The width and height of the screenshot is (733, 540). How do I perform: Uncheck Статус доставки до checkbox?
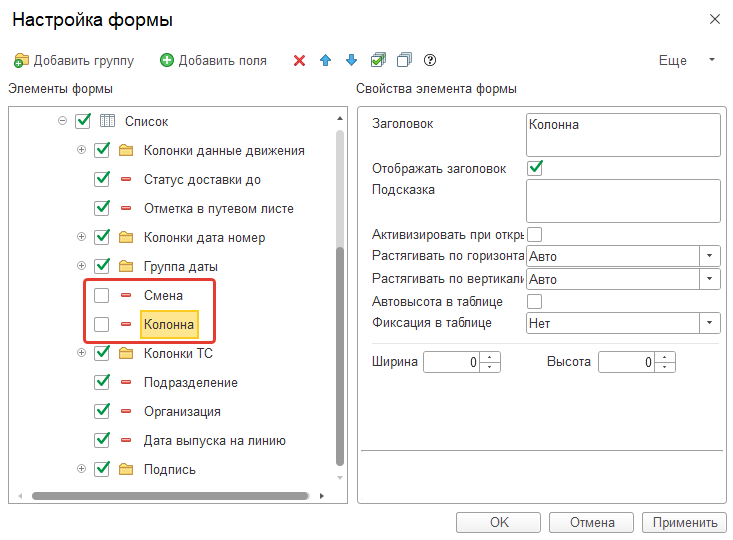(x=101, y=179)
